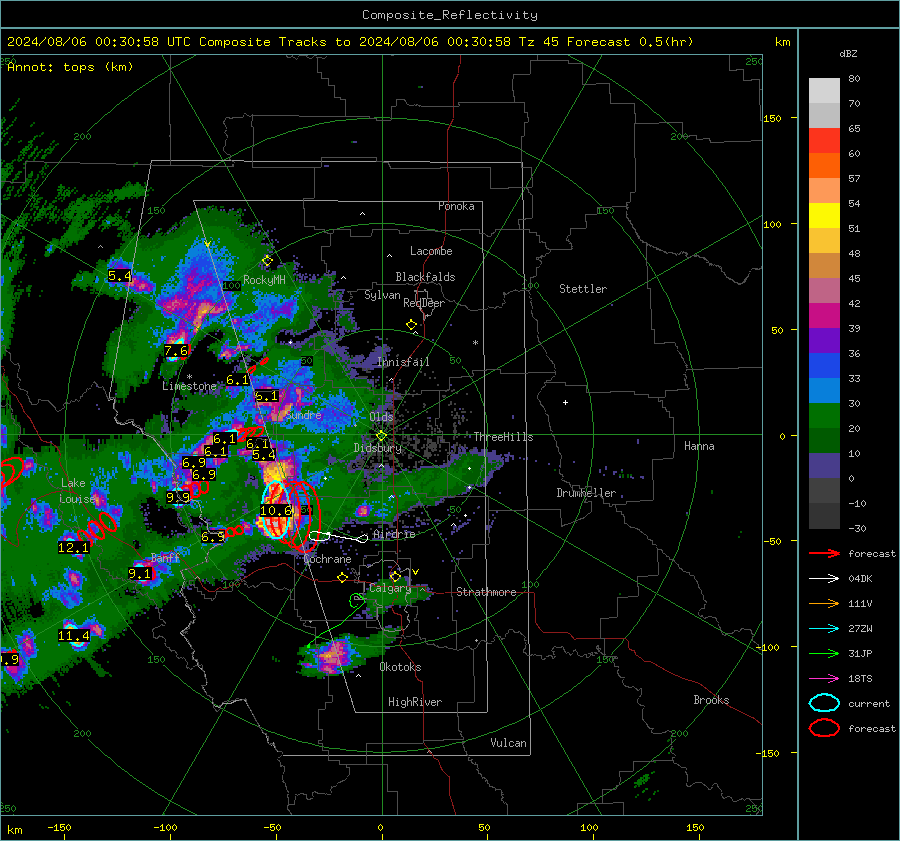The height and width of the screenshot is (841, 900).
Task: Click the RockyMH label
Action: click(264, 280)
